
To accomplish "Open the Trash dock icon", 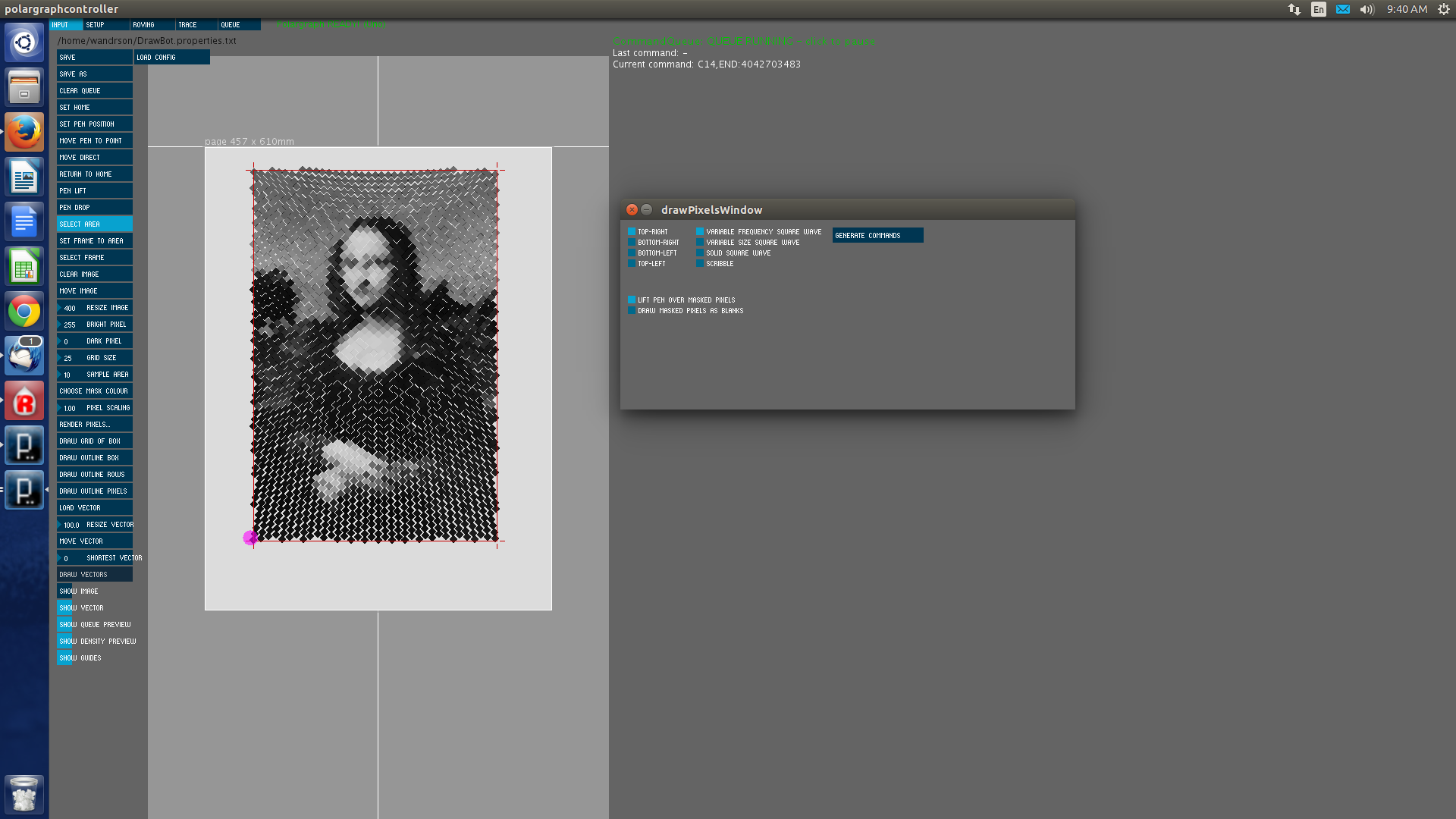I will pos(24,794).
